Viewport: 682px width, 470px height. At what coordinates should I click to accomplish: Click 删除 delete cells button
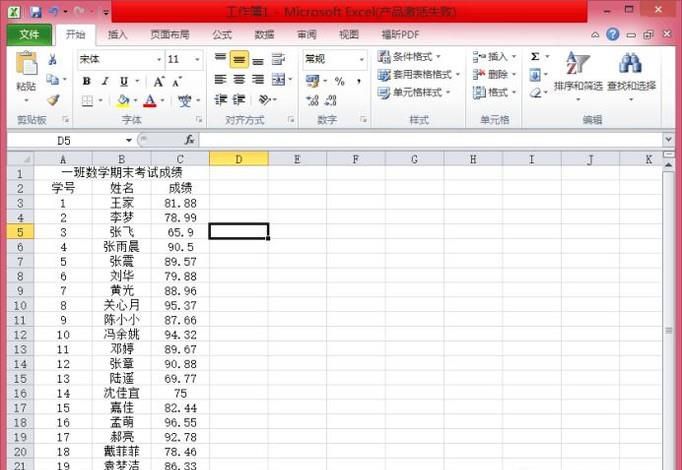(495, 75)
